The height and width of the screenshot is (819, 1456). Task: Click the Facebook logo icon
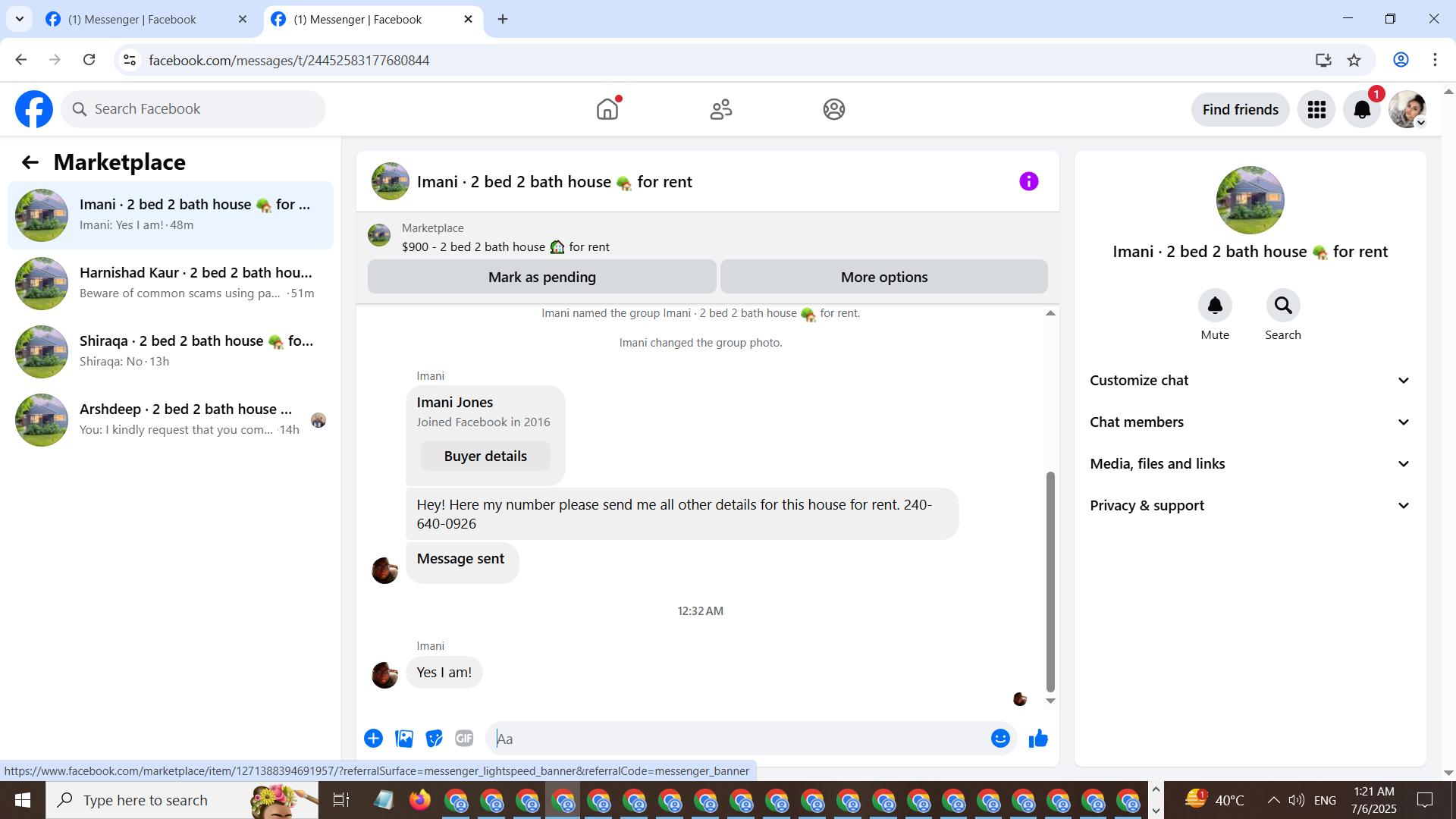34,109
